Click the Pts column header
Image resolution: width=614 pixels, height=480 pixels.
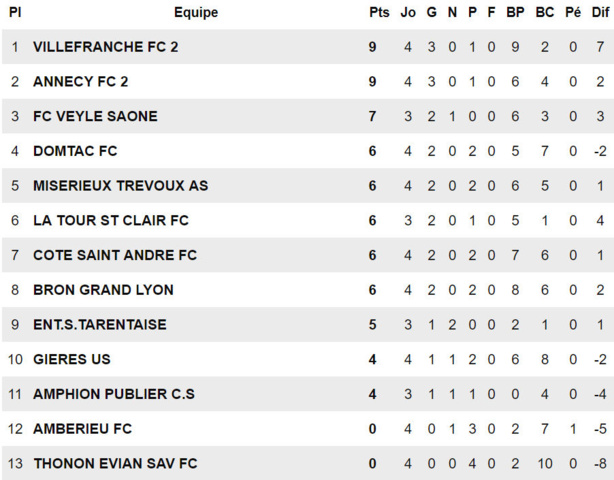tap(379, 13)
